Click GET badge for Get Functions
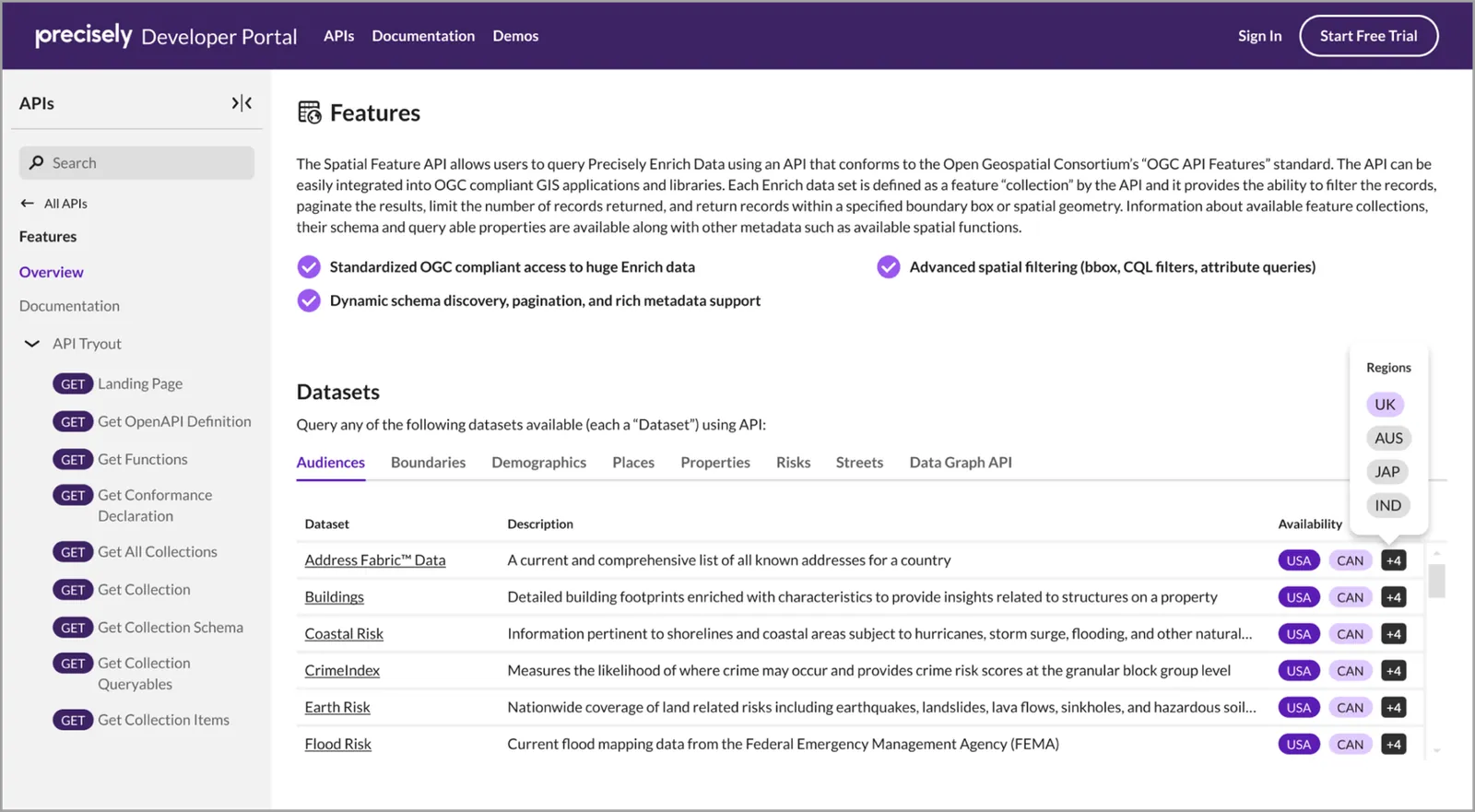The height and width of the screenshot is (812, 1475). click(73, 460)
